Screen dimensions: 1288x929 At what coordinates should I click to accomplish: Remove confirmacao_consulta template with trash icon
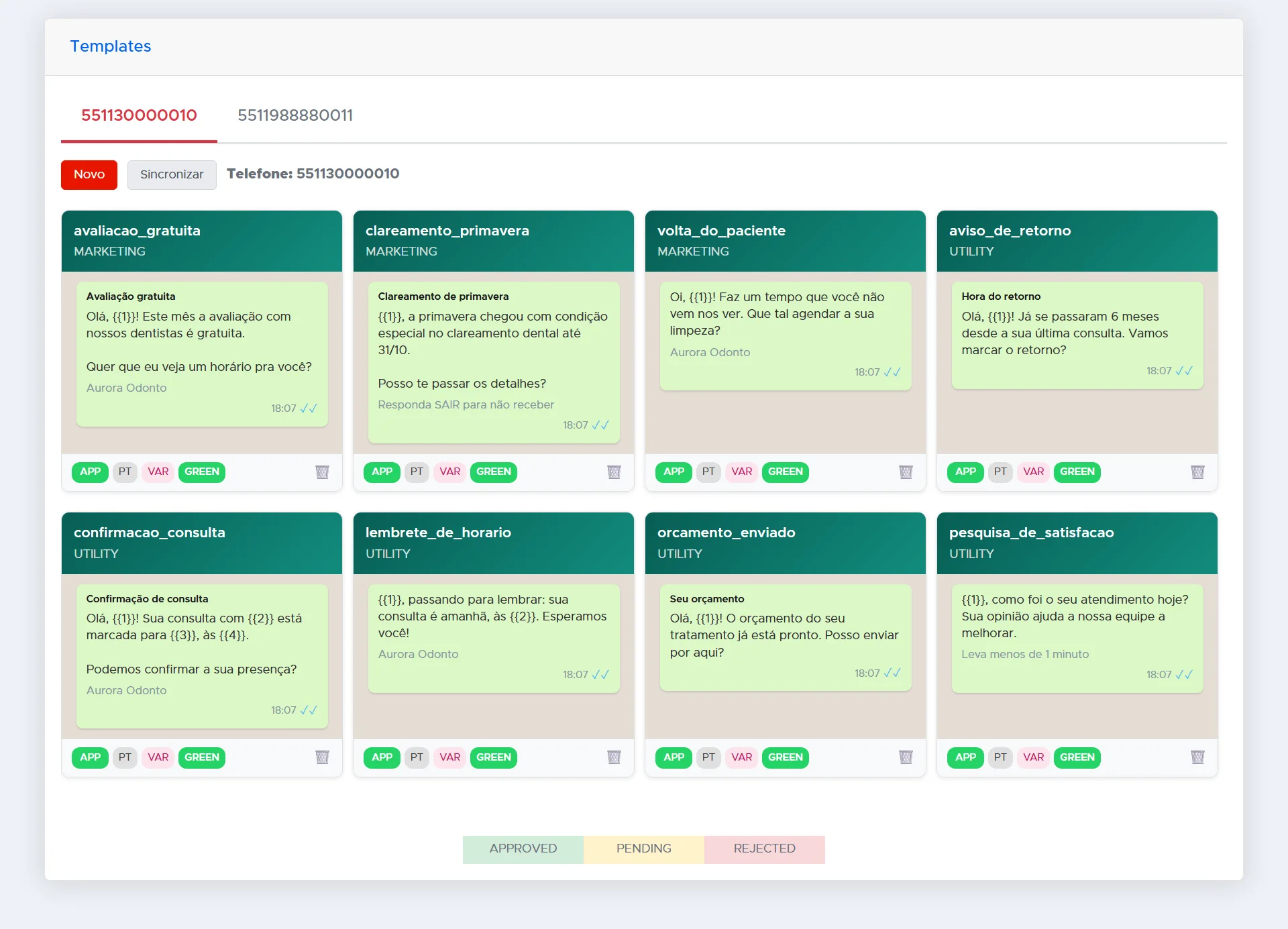[322, 757]
